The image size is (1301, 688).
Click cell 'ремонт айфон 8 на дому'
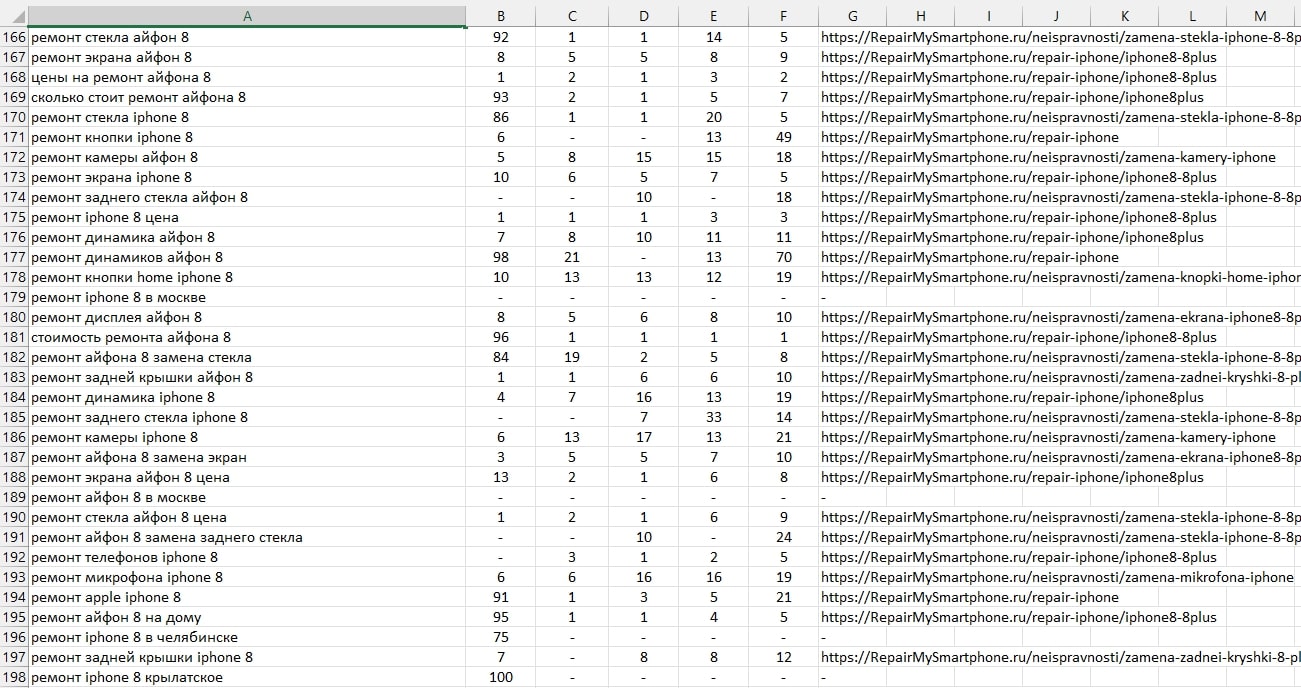coord(247,617)
